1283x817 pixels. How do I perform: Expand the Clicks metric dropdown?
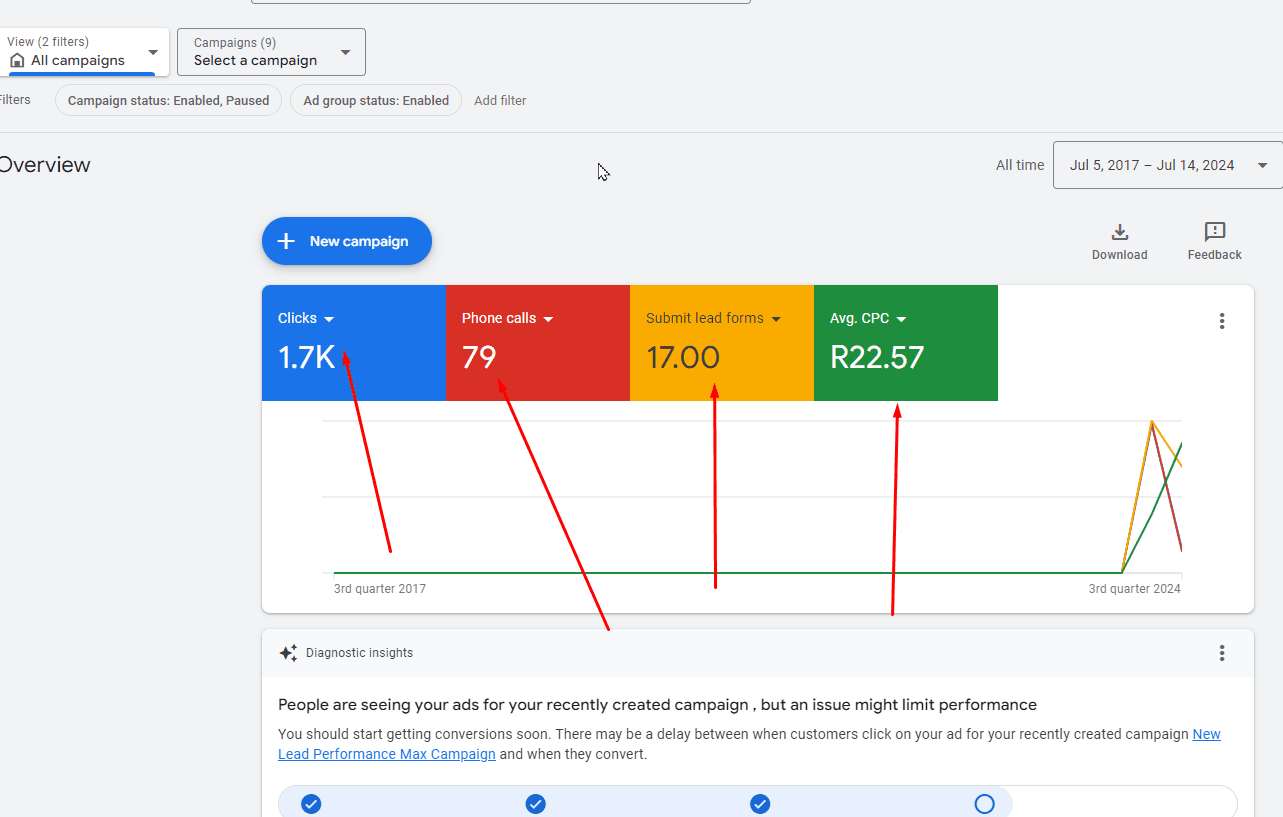pos(329,319)
